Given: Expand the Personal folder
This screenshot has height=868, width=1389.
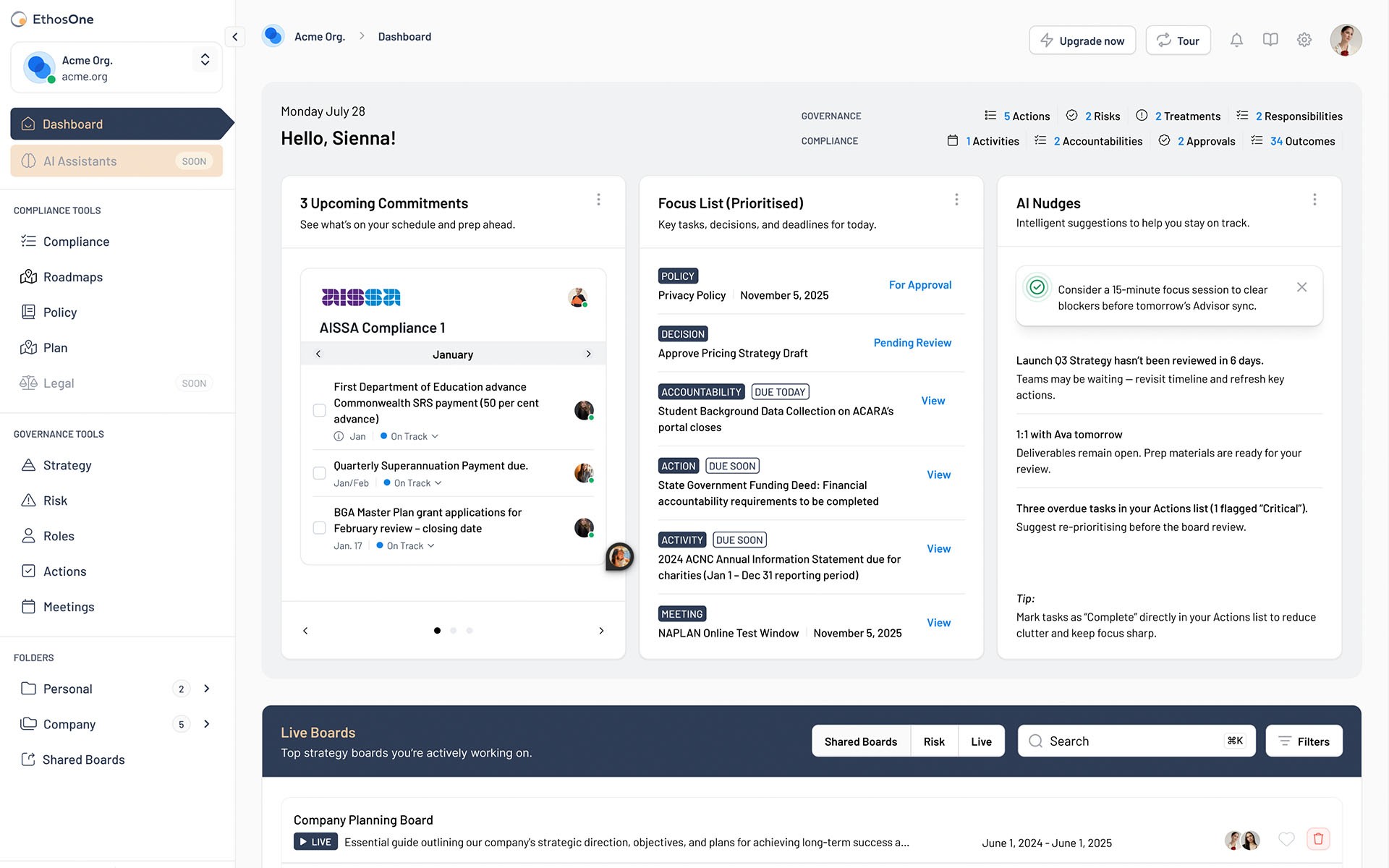Looking at the screenshot, I should [x=207, y=689].
